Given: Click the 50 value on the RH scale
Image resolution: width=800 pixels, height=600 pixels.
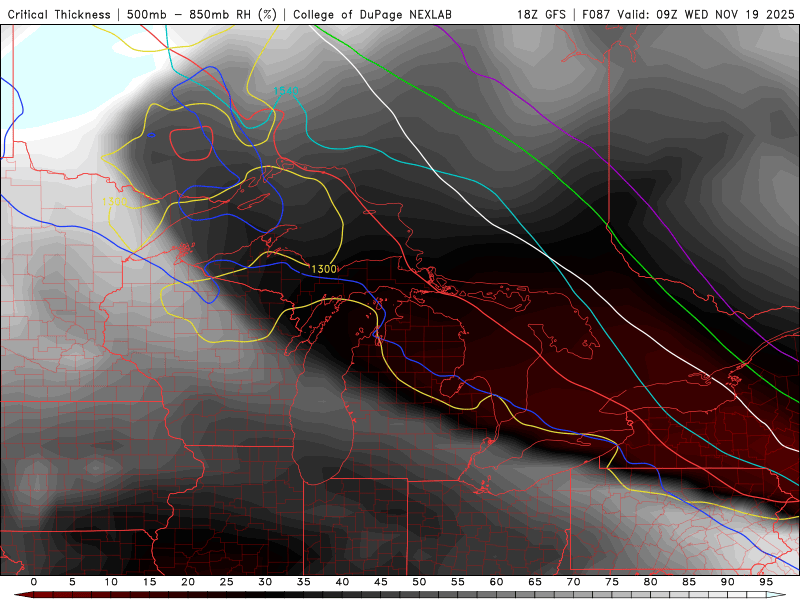Looking at the screenshot, I should tap(419, 582).
